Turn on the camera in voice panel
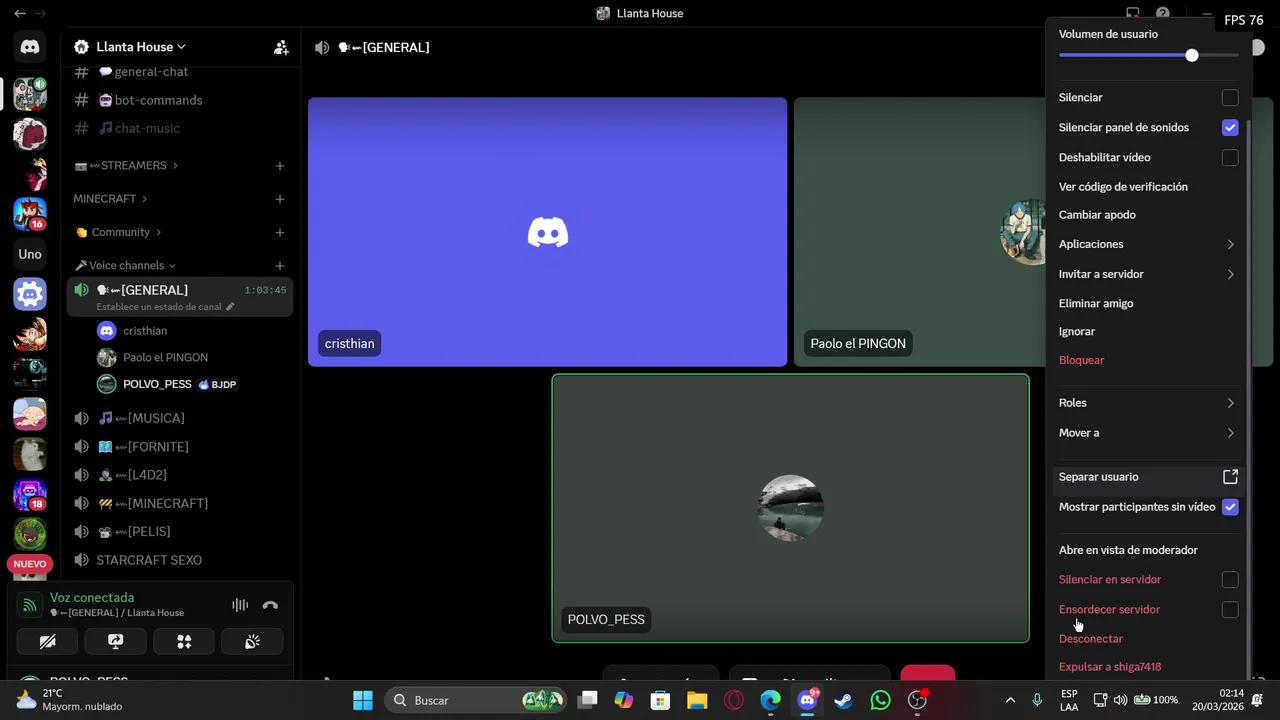The image size is (1280, 720). coord(47,641)
